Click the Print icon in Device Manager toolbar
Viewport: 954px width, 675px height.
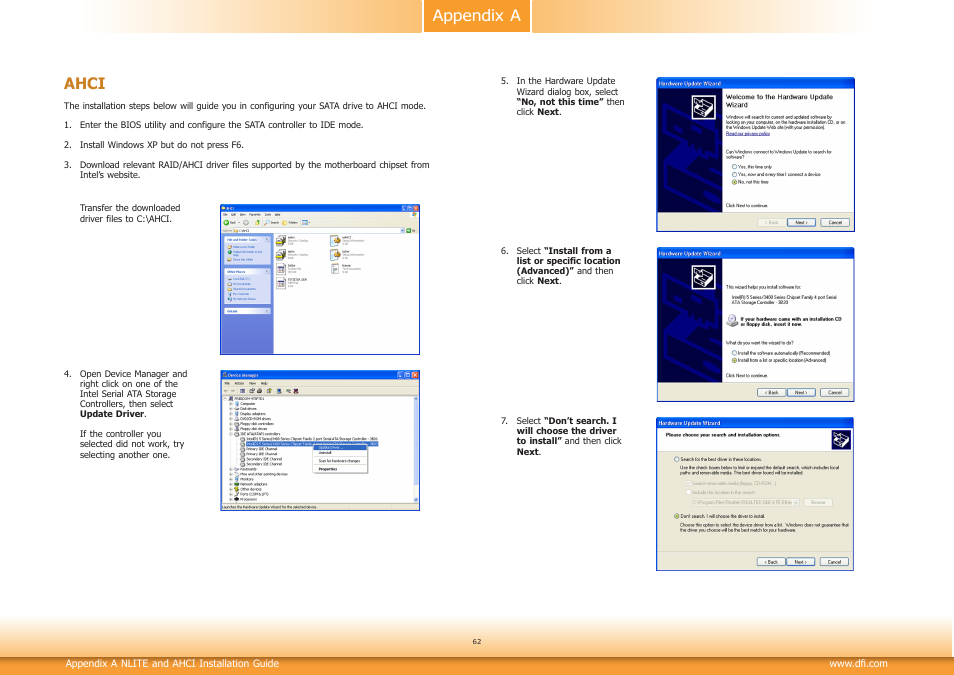point(260,391)
